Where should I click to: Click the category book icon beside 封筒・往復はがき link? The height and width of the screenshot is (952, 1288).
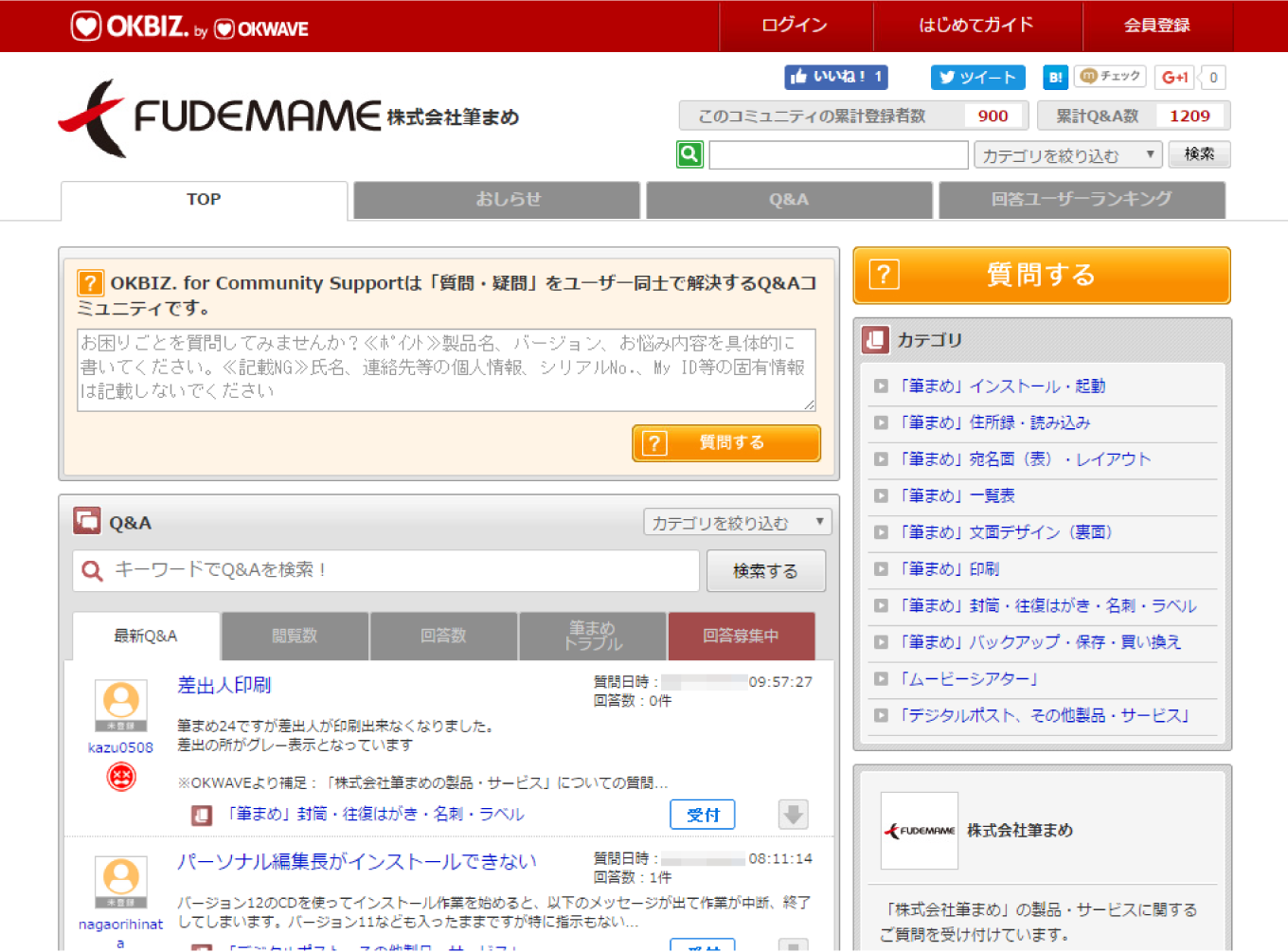(x=201, y=815)
